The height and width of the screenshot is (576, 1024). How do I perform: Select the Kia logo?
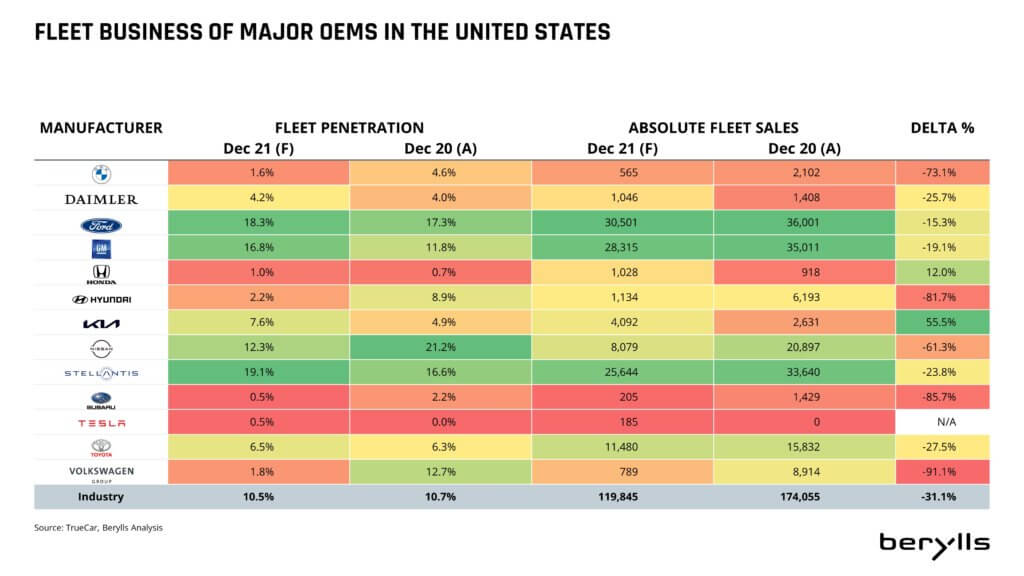(x=101, y=324)
